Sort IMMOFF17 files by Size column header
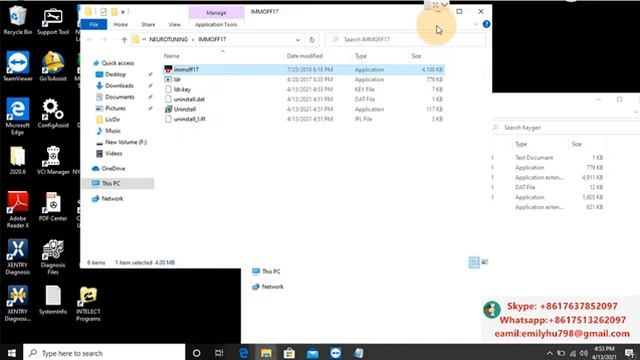Image resolution: width=640 pixels, height=360 pixels. (416, 56)
